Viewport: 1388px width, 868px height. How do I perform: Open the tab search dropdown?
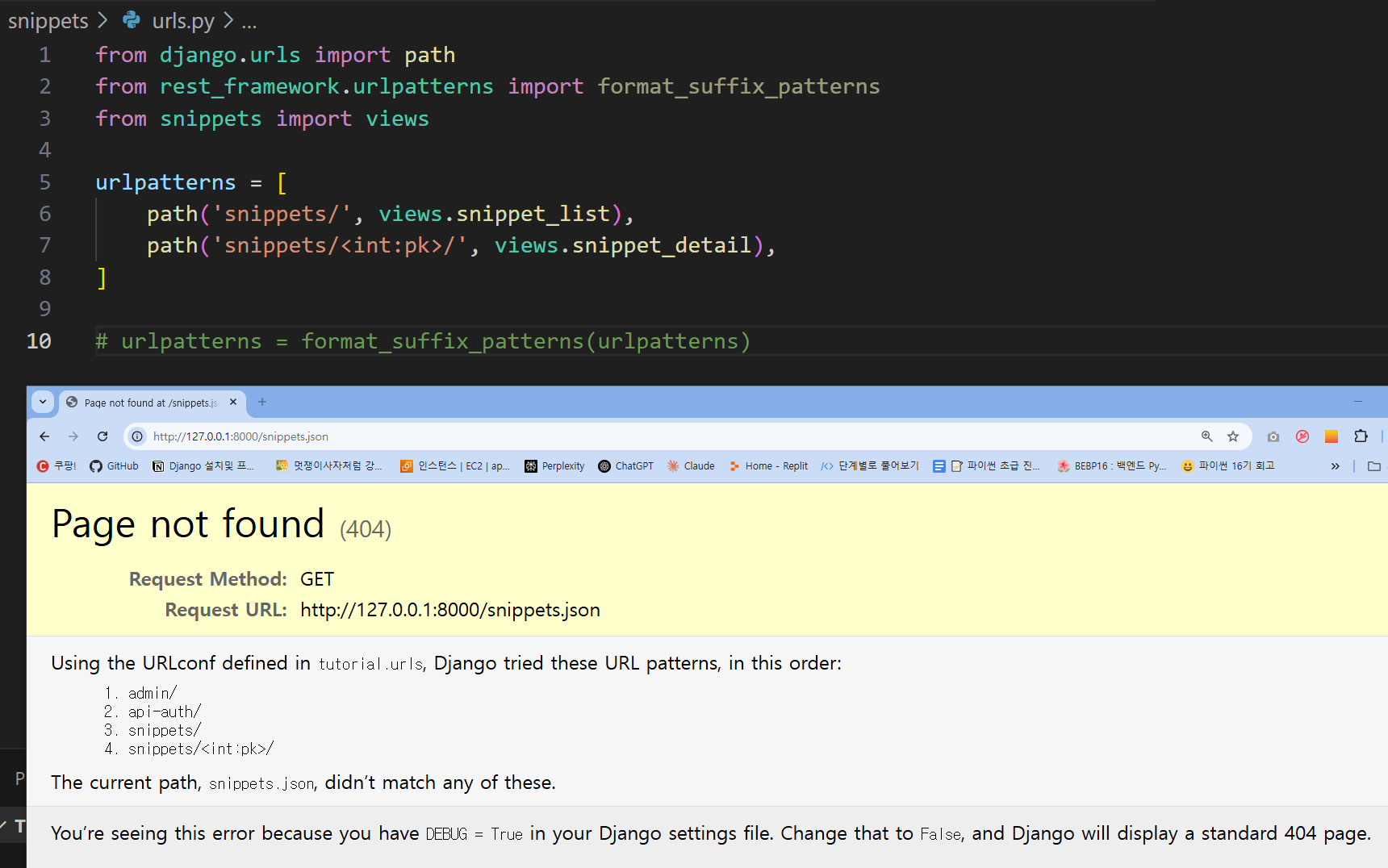43,402
